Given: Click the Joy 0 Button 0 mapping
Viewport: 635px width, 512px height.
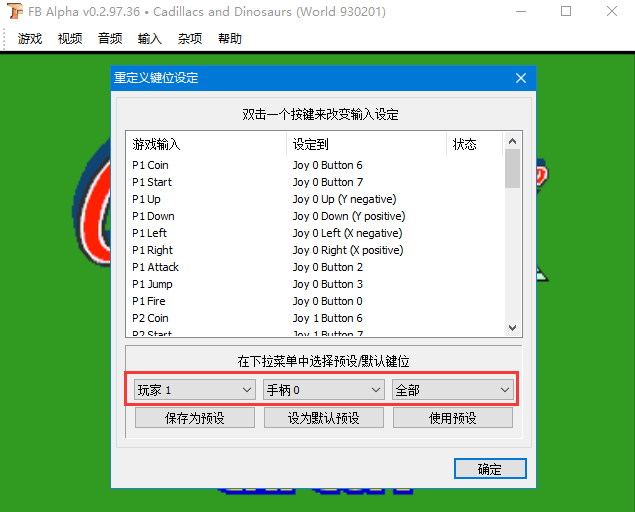Looking at the screenshot, I should click(x=328, y=301).
